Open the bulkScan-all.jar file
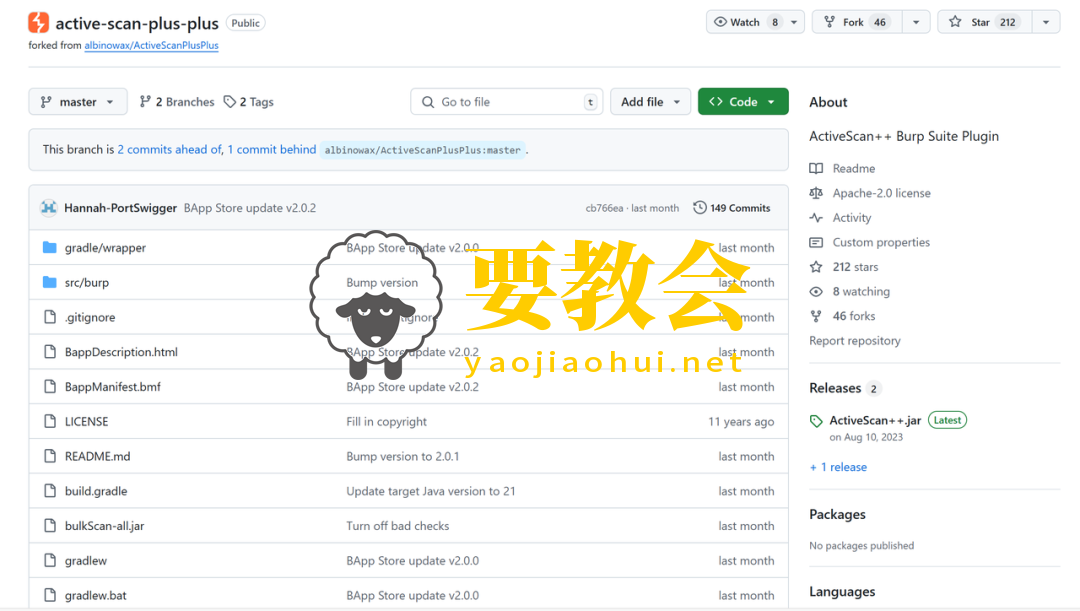The image size is (1080, 611). 105,526
